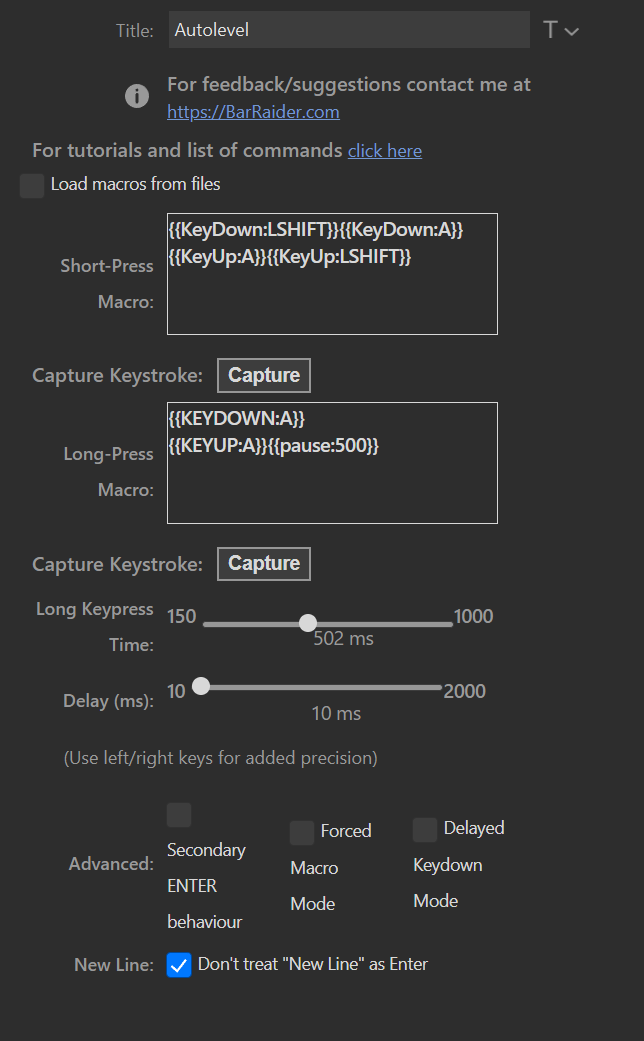
Task: Click inside the Long-Press Macro text box
Action: pyautogui.click(x=332, y=463)
